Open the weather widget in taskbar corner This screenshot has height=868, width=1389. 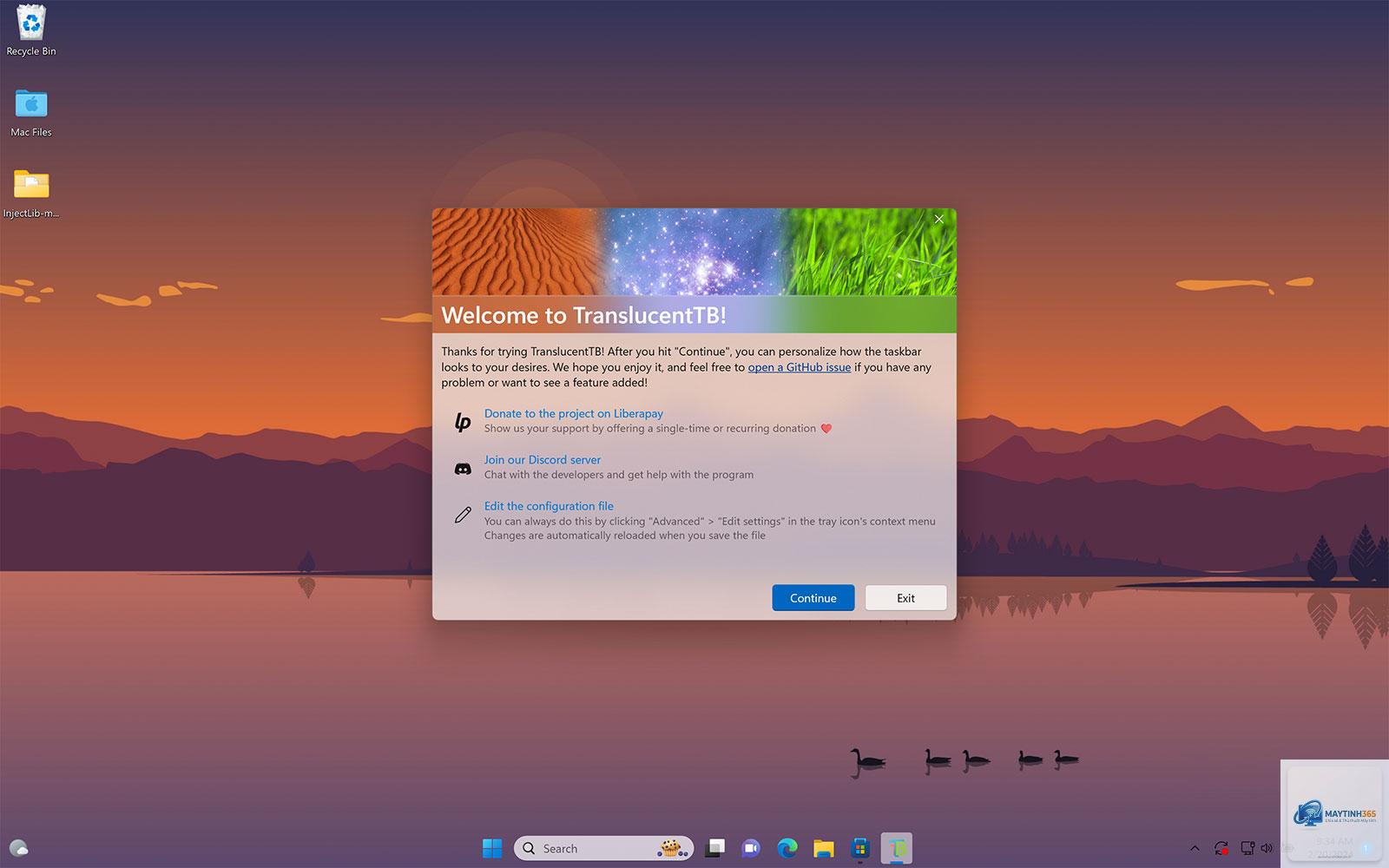coord(18,848)
